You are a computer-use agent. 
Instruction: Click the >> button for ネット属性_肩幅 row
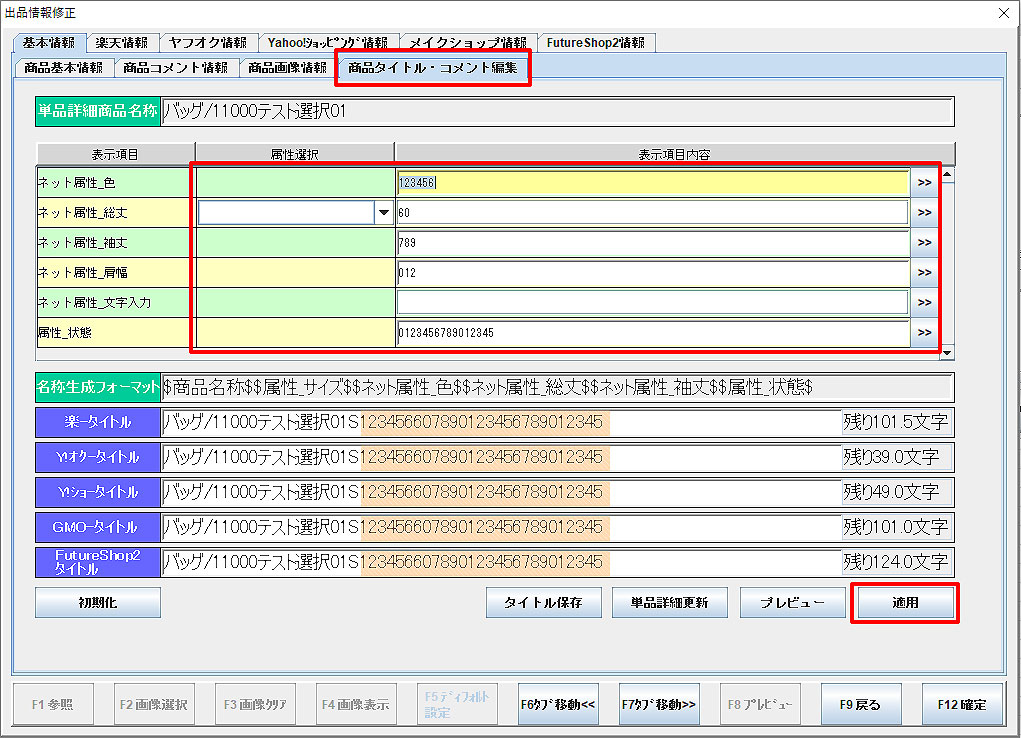[923, 273]
